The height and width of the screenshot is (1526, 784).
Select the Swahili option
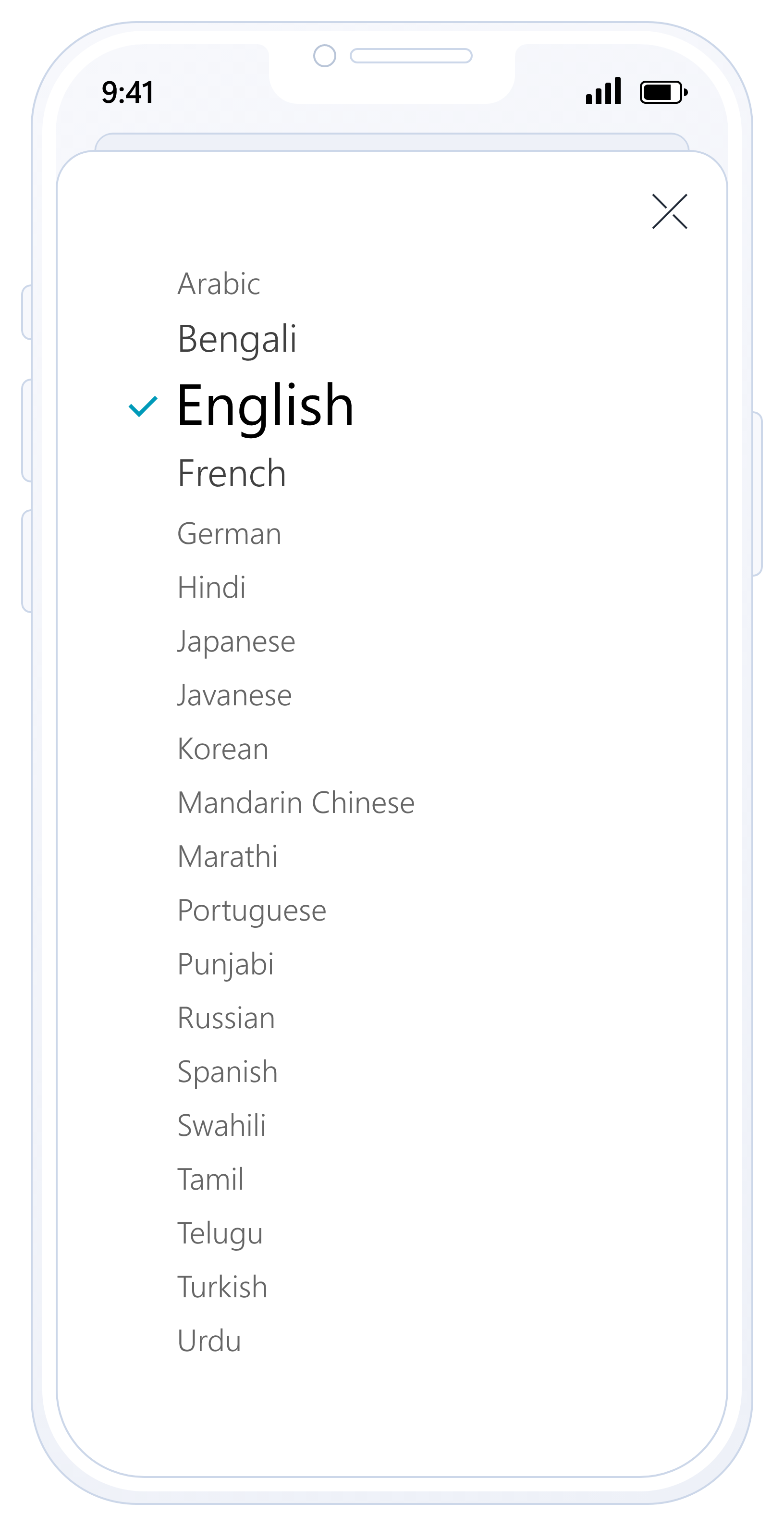(x=221, y=1126)
